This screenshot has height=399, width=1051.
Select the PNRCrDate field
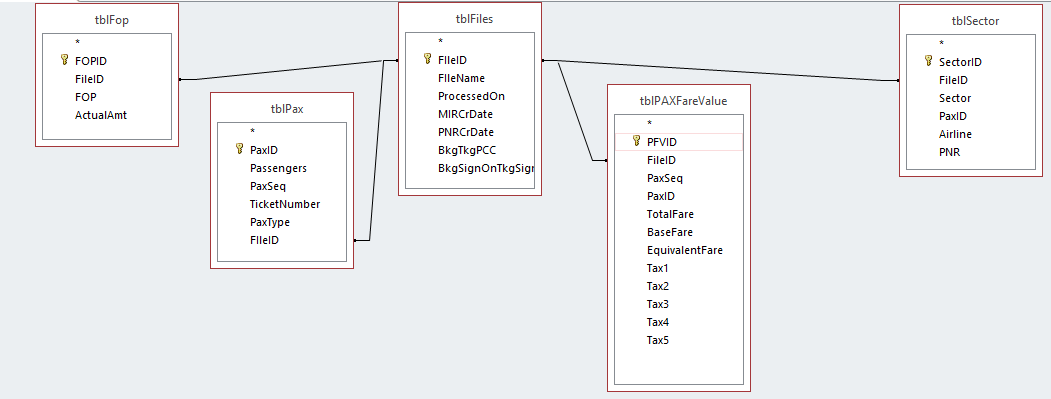tap(470, 132)
